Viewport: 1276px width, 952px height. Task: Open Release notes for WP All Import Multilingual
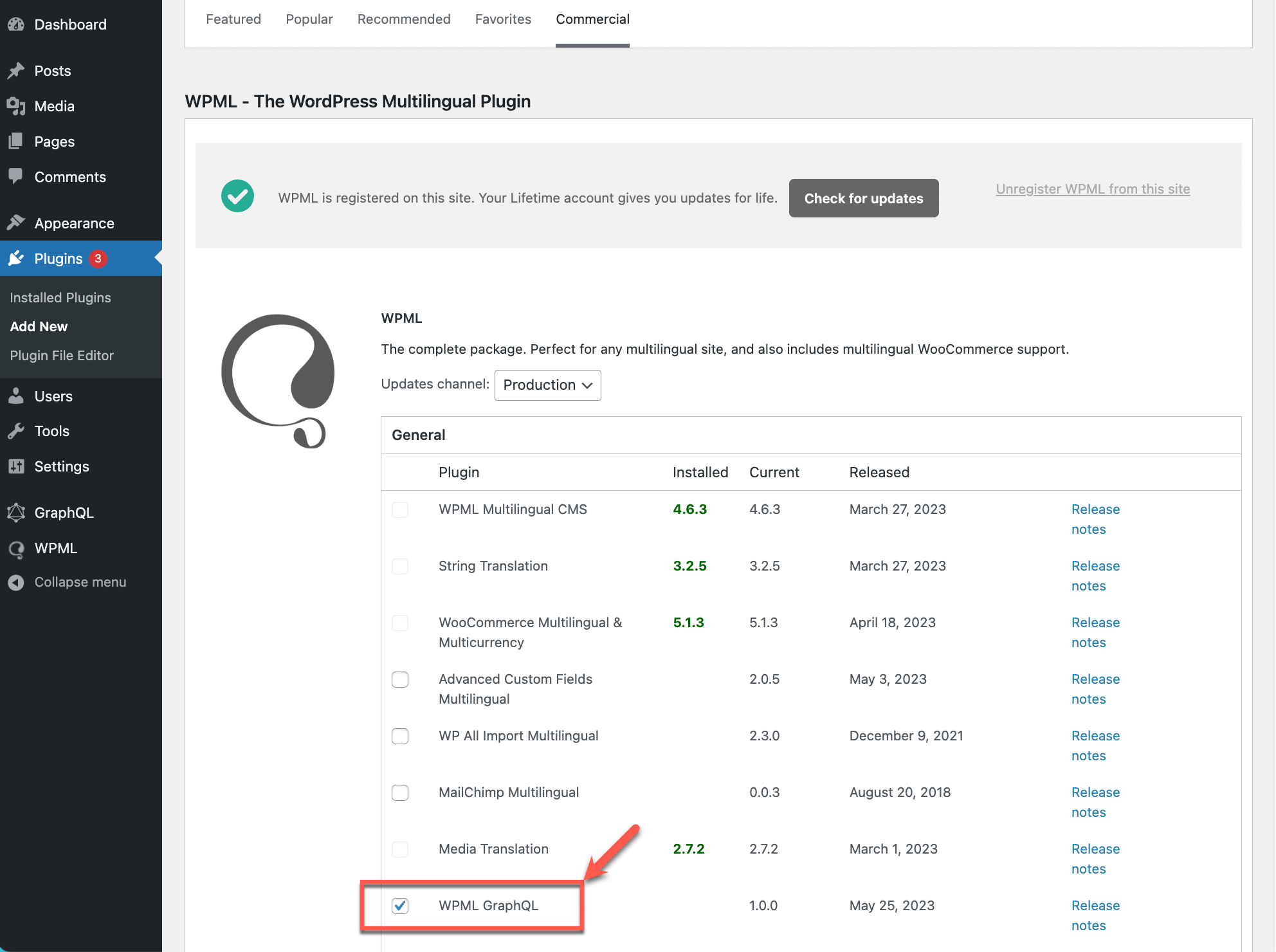[x=1095, y=746]
